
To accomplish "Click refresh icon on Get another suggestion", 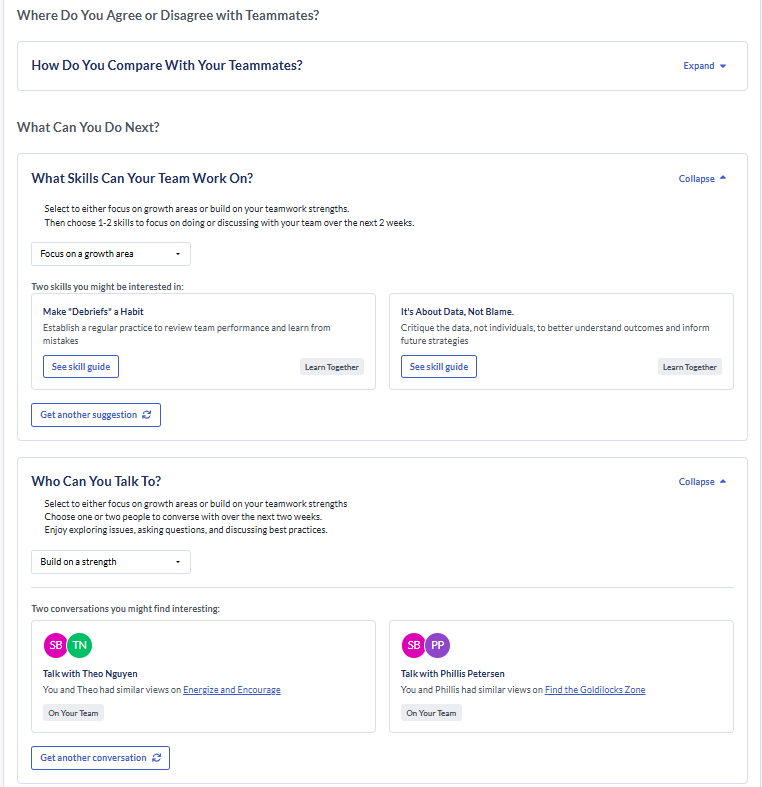I will (147, 415).
